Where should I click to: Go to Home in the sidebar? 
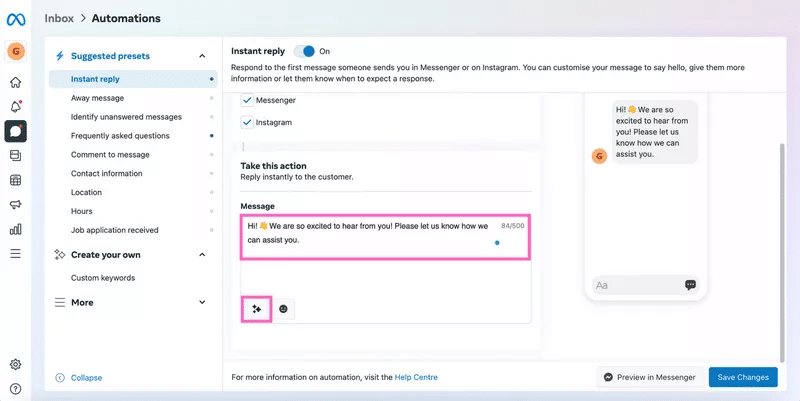point(16,82)
